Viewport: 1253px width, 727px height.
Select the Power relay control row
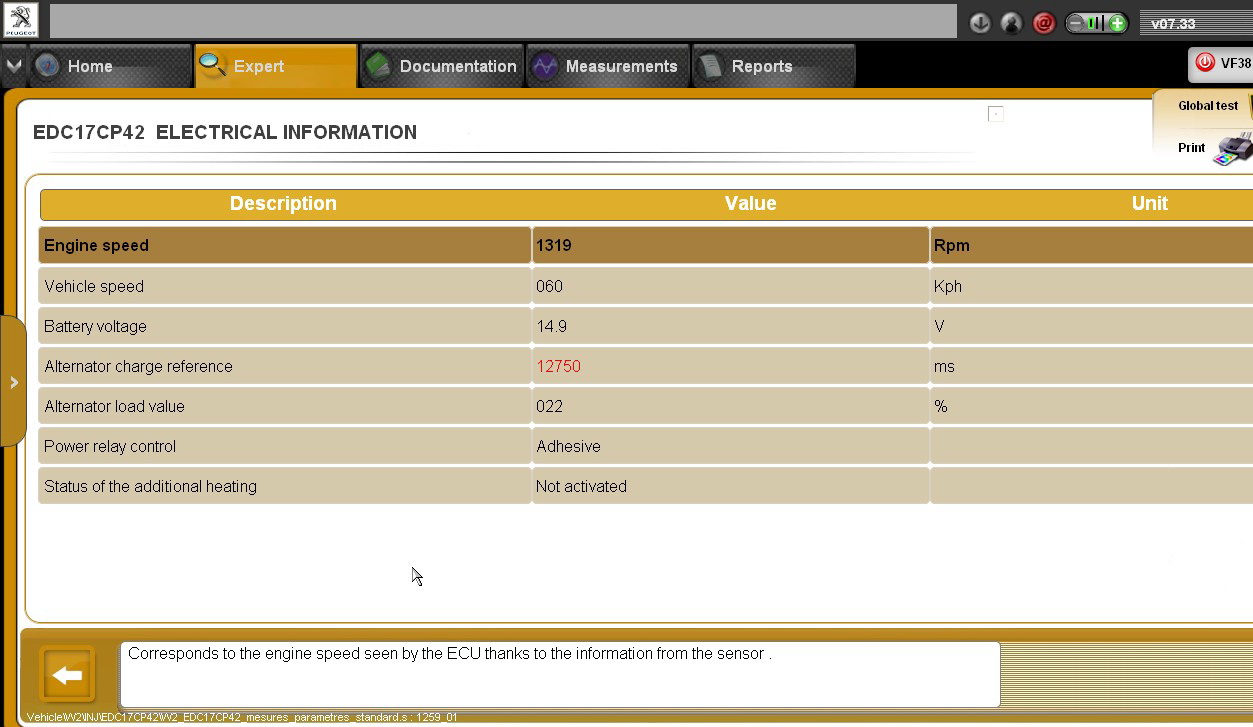coord(645,446)
